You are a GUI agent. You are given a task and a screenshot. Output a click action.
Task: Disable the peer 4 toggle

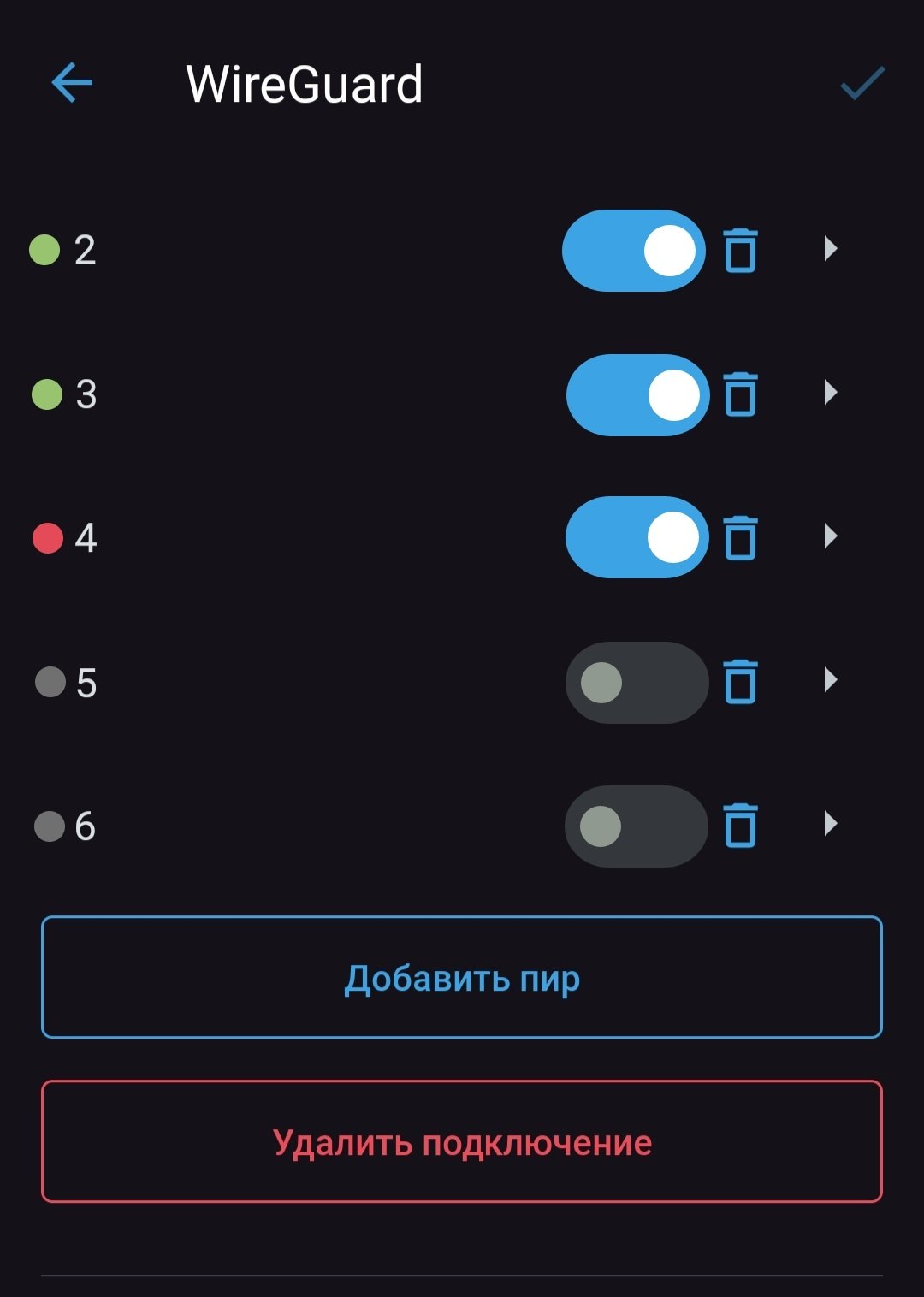click(x=637, y=537)
